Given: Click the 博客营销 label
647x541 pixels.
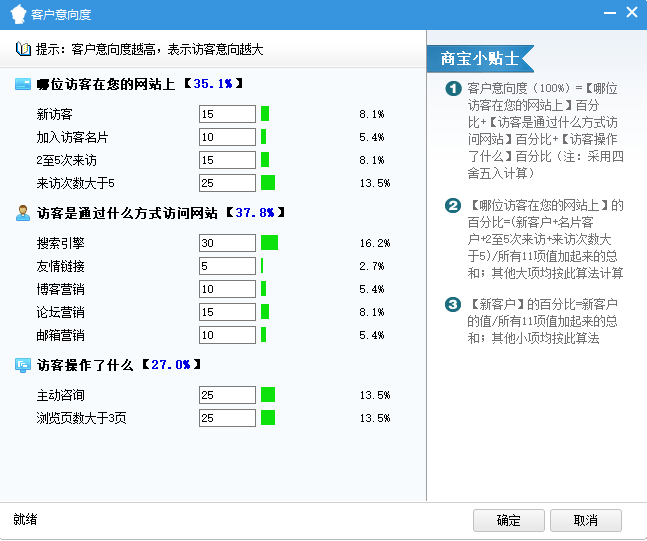Looking at the screenshot, I should [x=60, y=289].
